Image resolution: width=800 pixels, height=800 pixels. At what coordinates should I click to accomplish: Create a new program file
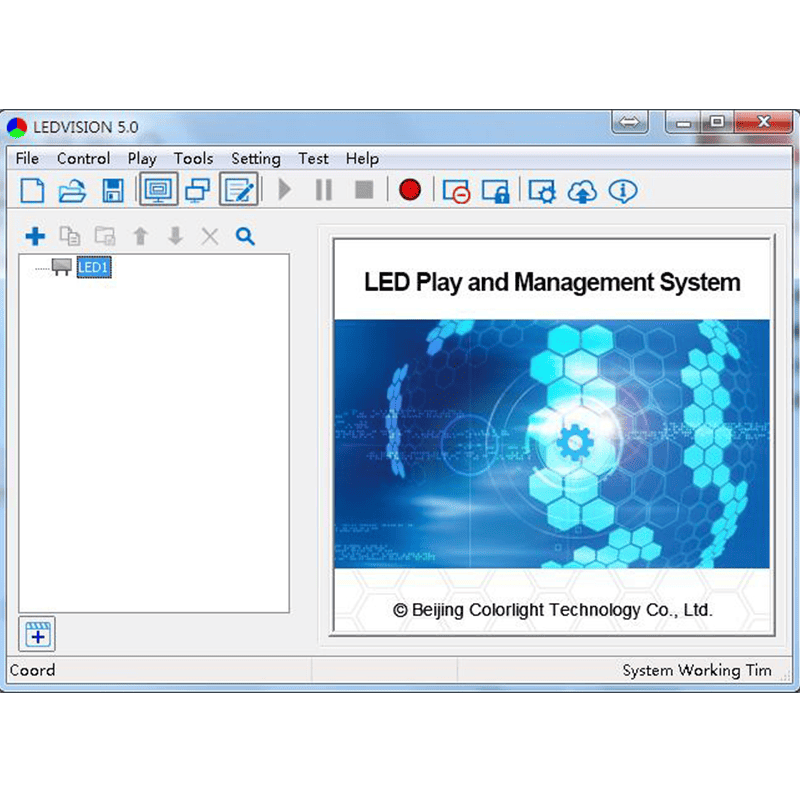[x=32, y=191]
